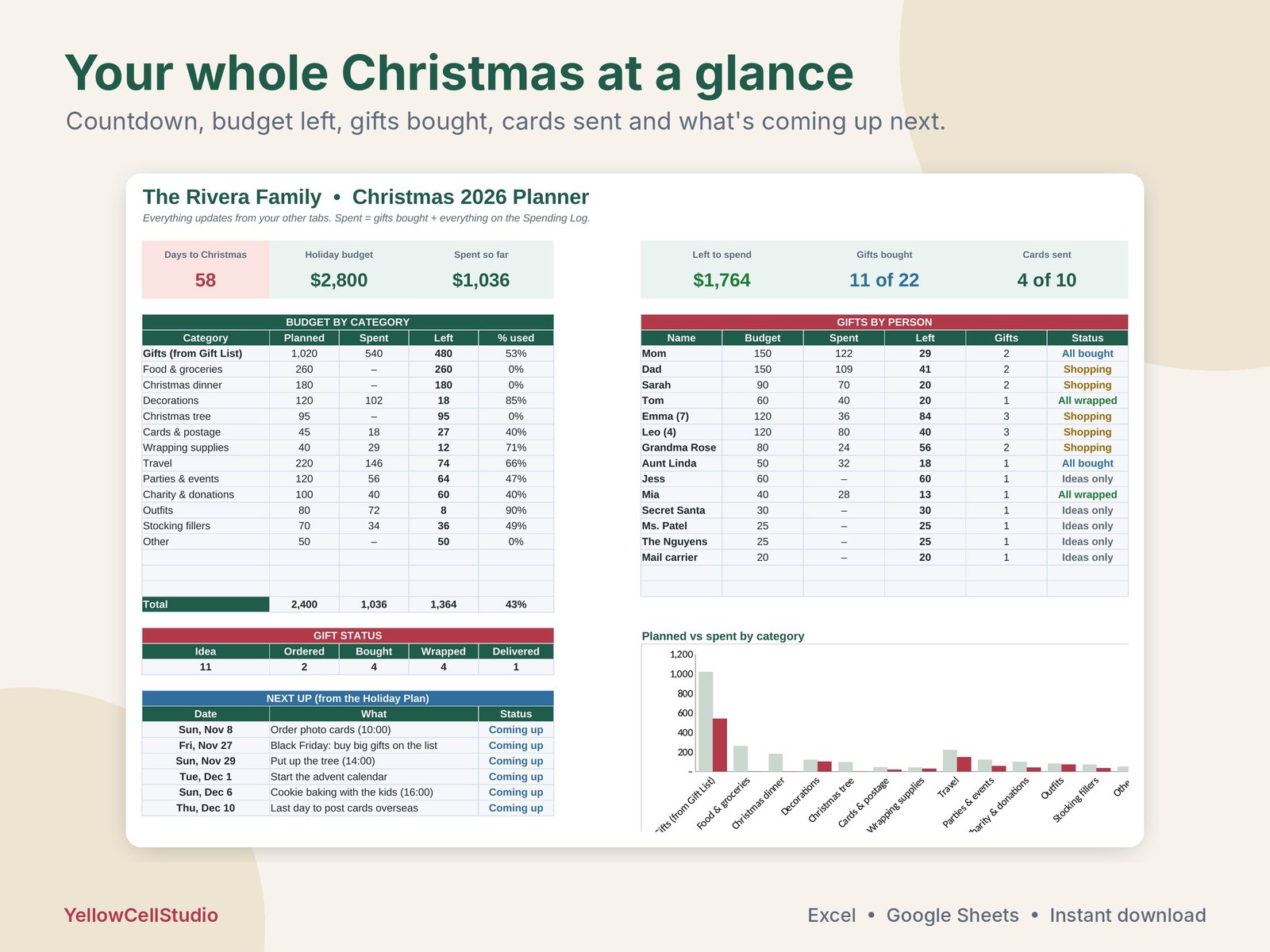Select the Gifts (from Gift List) category row
Image resolution: width=1270 pixels, height=952 pixels.
click(348, 354)
